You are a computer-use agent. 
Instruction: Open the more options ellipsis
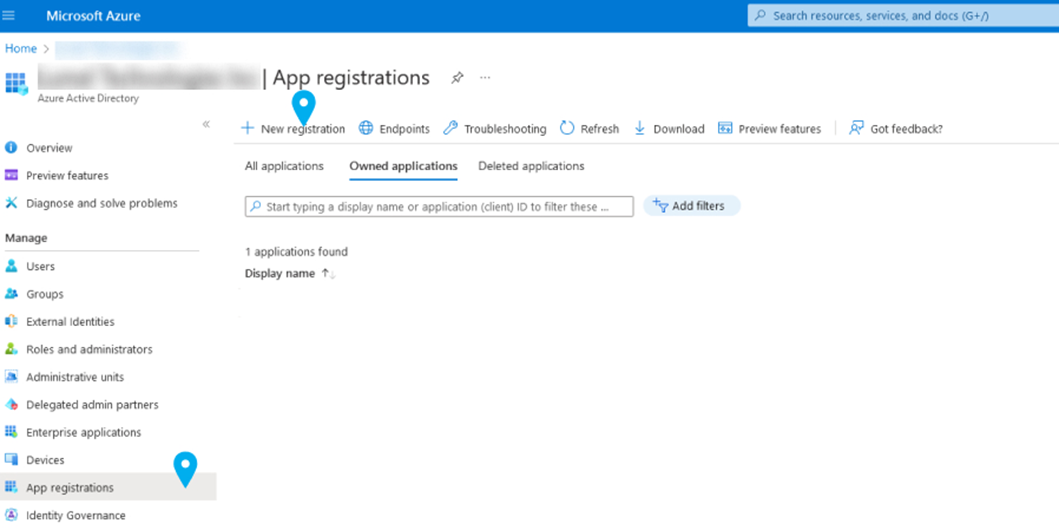[x=485, y=78]
